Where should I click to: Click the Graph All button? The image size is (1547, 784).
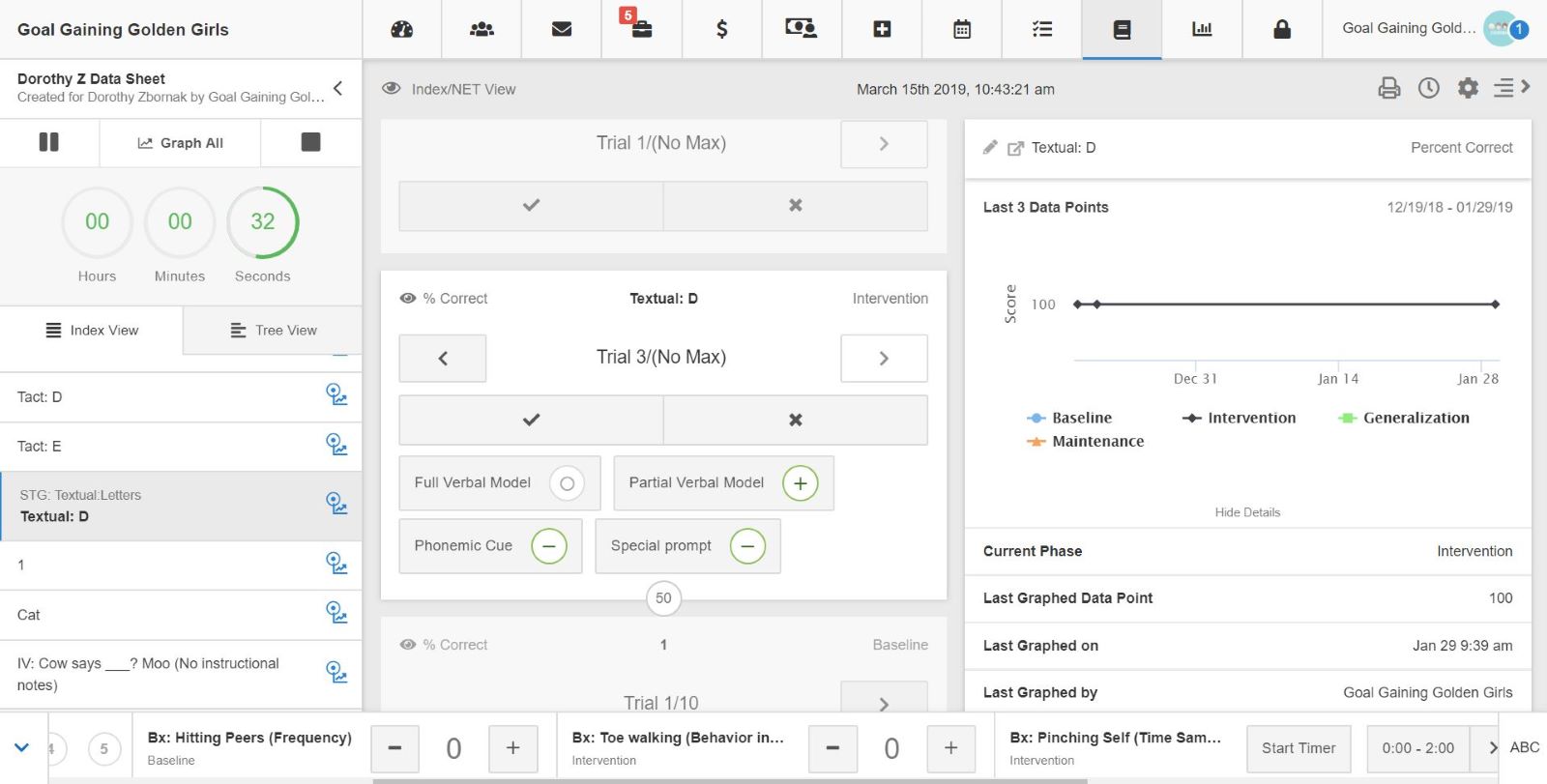(x=181, y=143)
